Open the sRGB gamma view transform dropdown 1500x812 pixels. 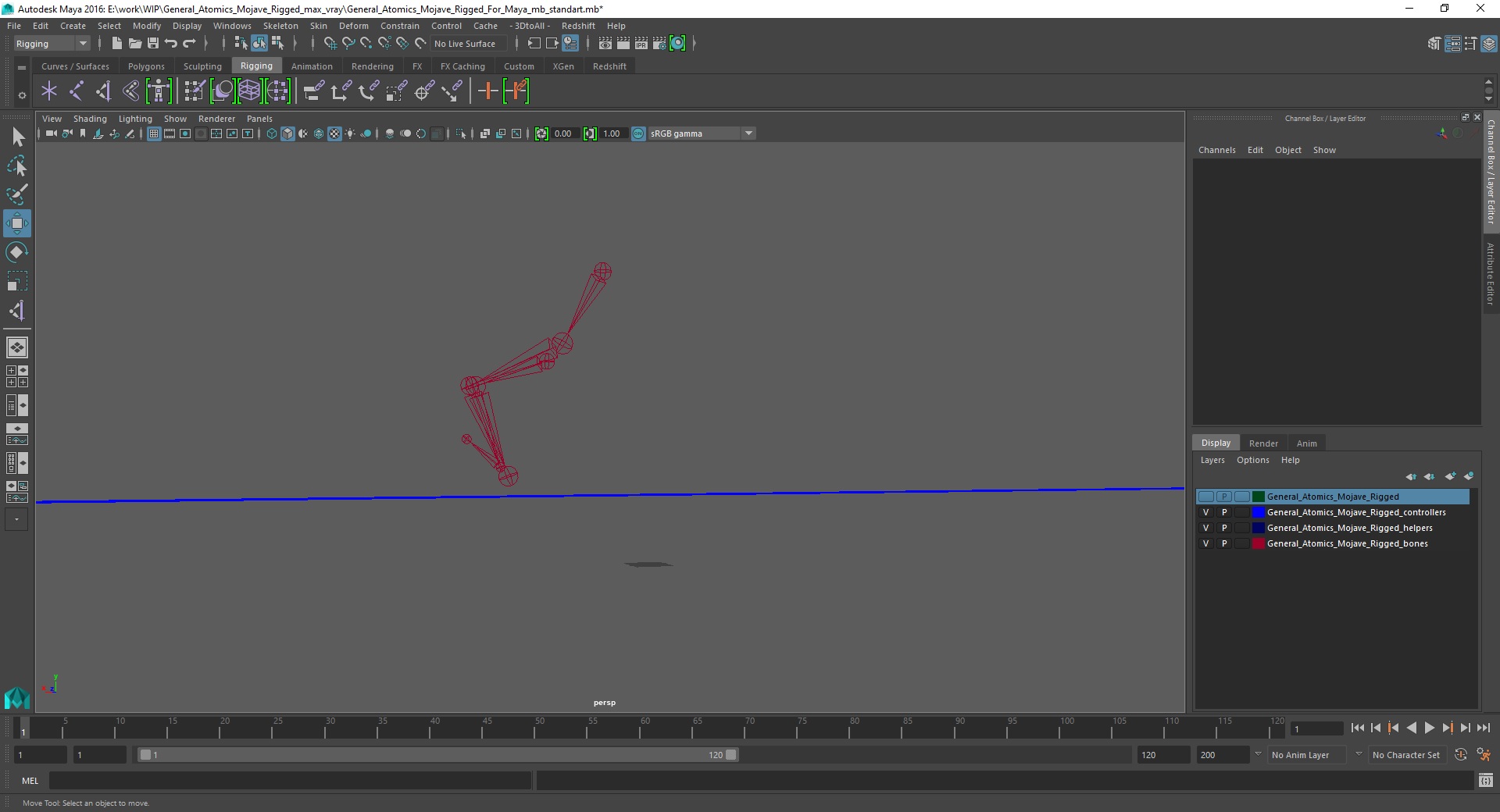702,134
